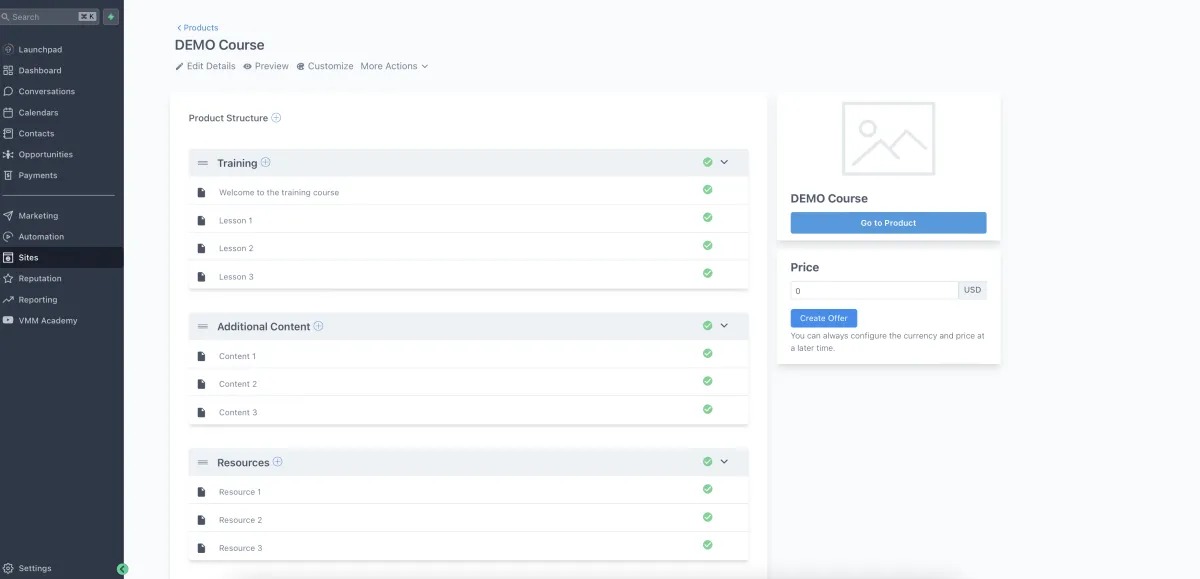Toggle published check for Content 2
This screenshot has height=579, width=1200.
point(707,381)
